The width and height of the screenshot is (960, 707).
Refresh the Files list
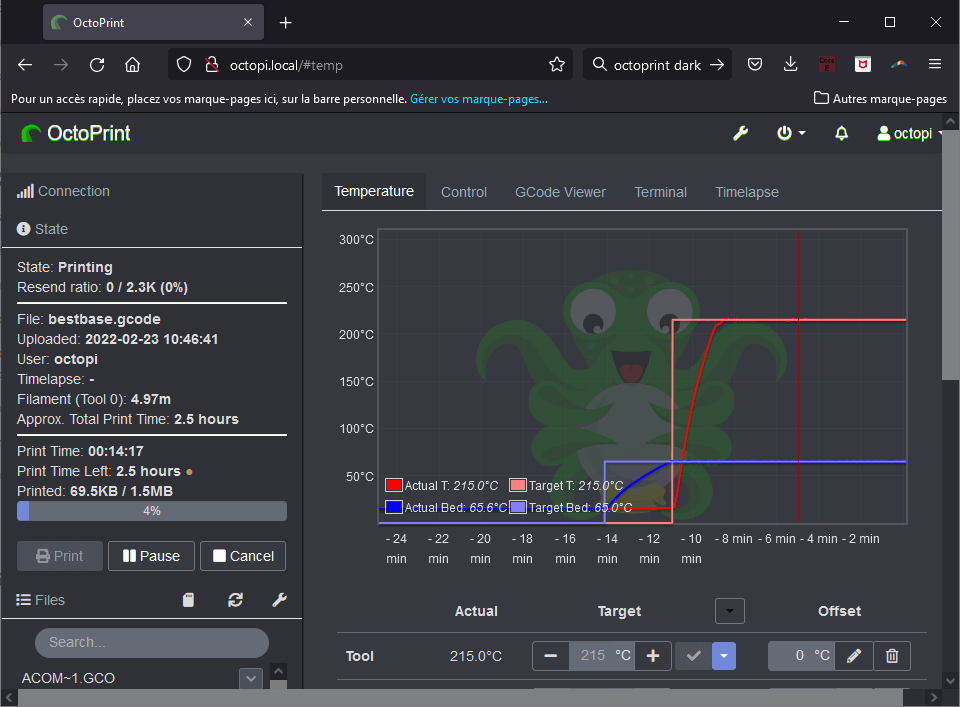[235, 600]
